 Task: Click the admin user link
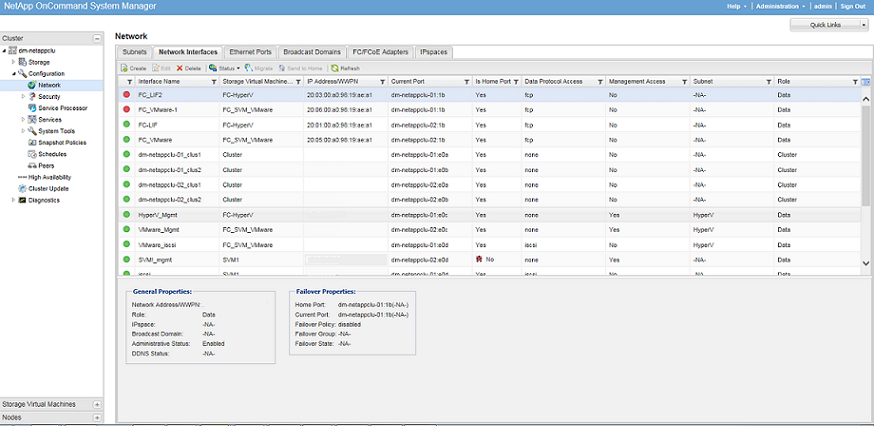[822, 6]
